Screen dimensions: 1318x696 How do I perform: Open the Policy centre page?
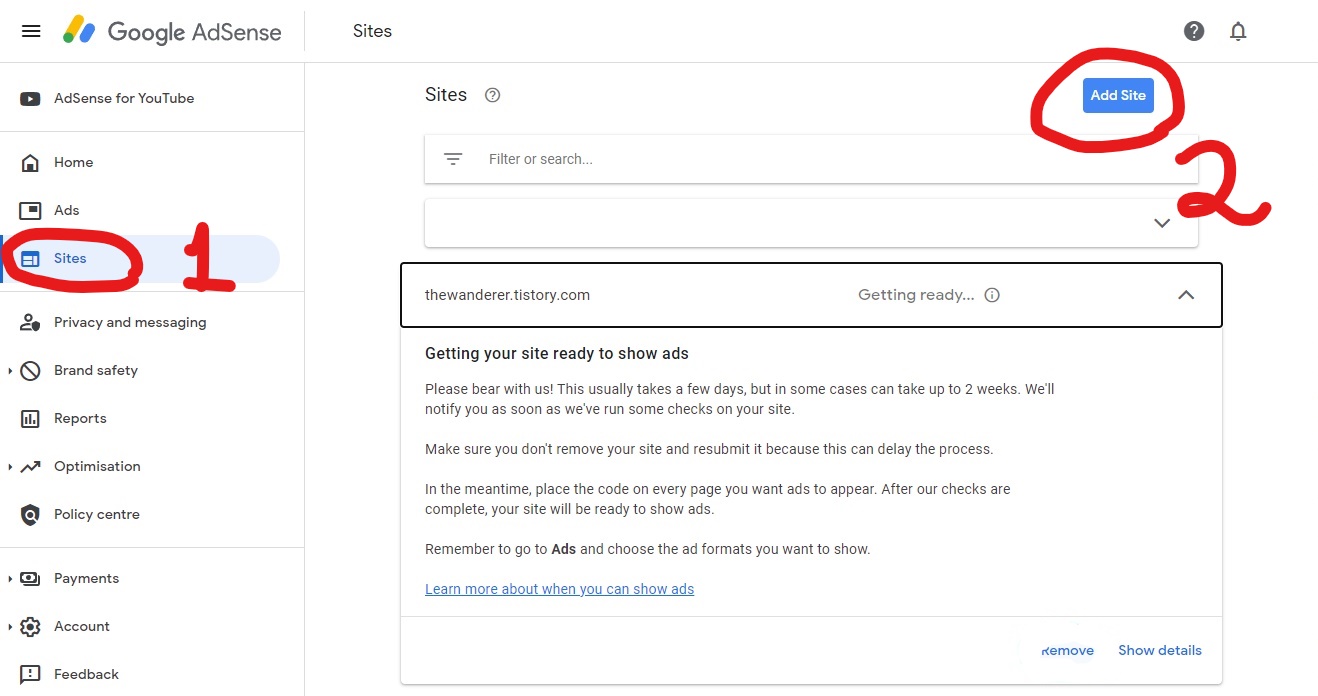click(97, 515)
